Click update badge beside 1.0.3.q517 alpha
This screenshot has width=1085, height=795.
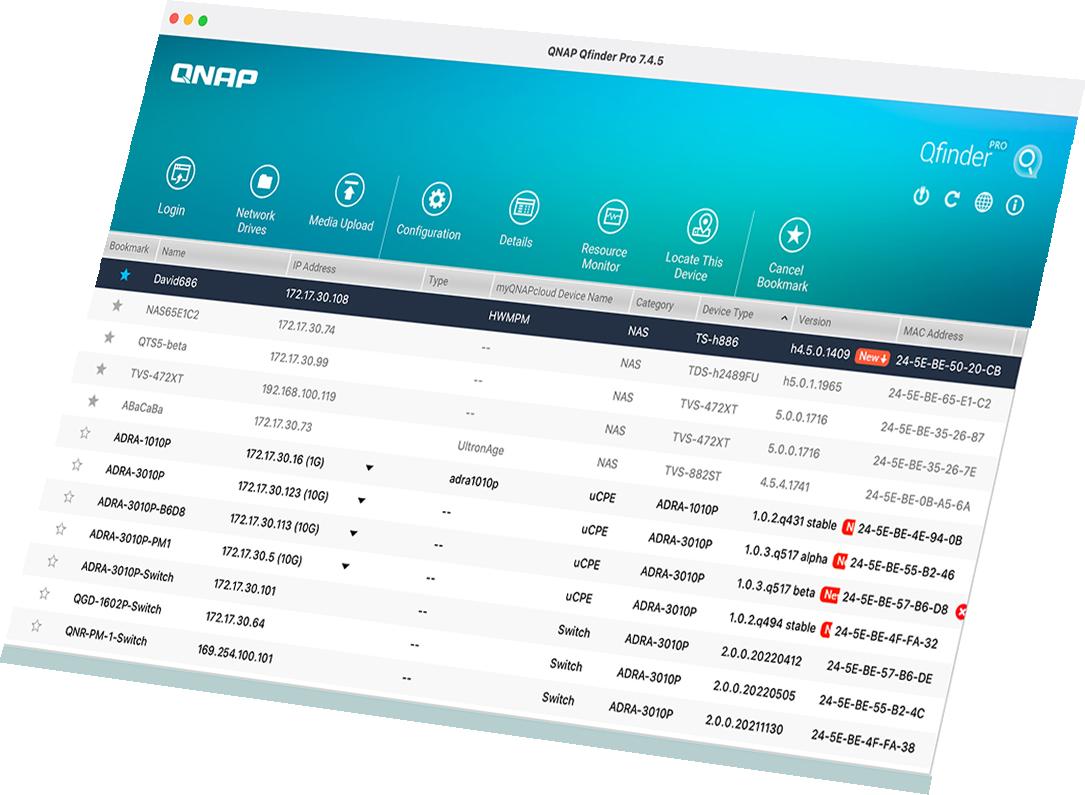[x=839, y=560]
